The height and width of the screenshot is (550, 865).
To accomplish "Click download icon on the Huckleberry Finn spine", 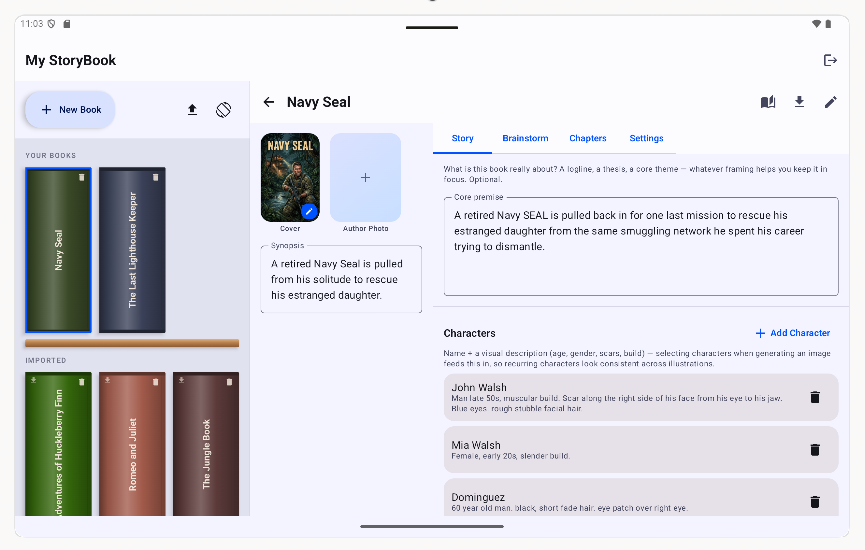I will point(34,380).
